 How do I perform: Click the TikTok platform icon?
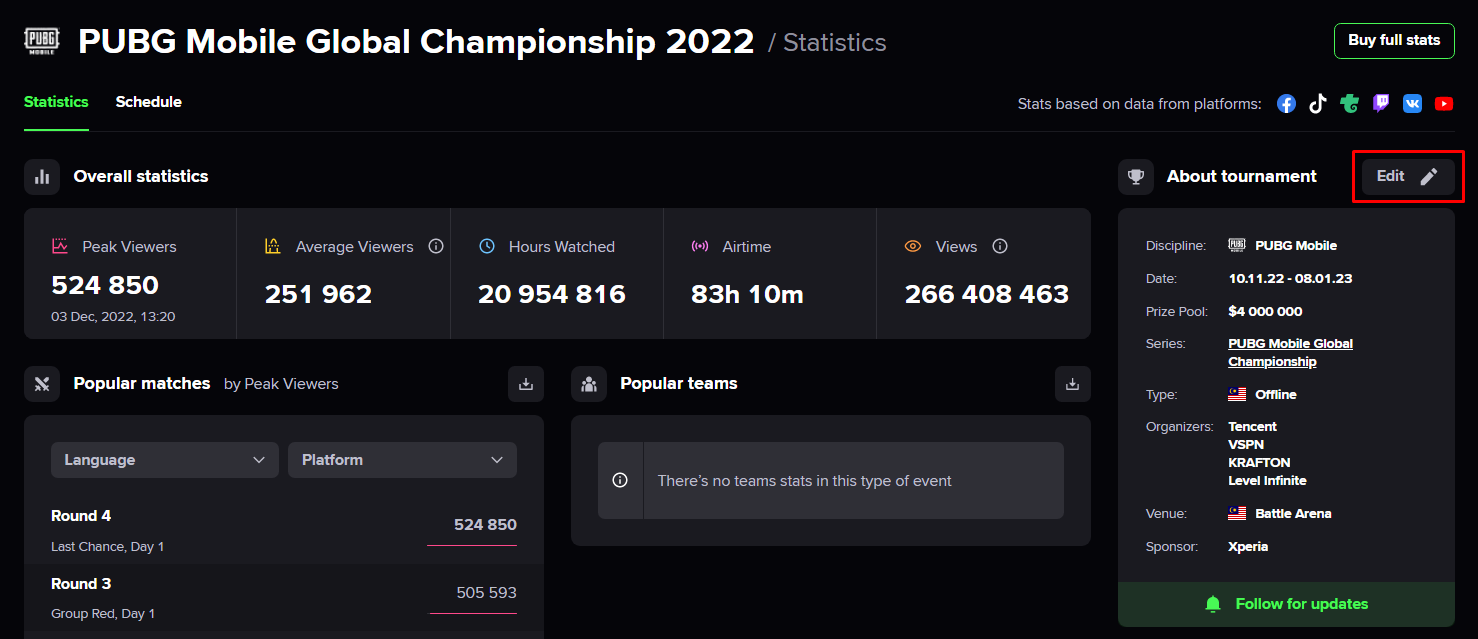[1318, 103]
